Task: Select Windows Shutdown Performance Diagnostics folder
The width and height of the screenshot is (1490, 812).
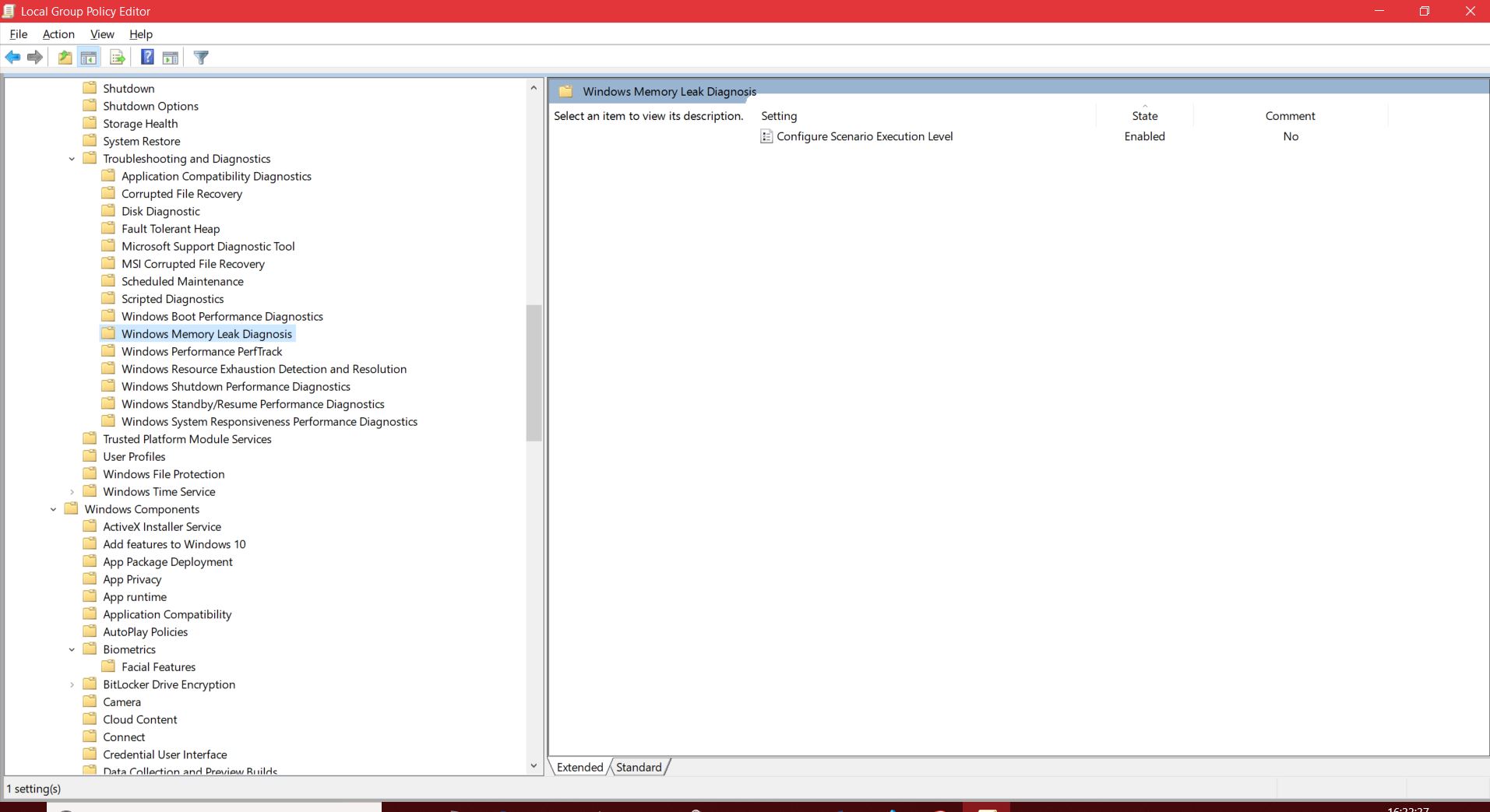Action: coord(236,386)
